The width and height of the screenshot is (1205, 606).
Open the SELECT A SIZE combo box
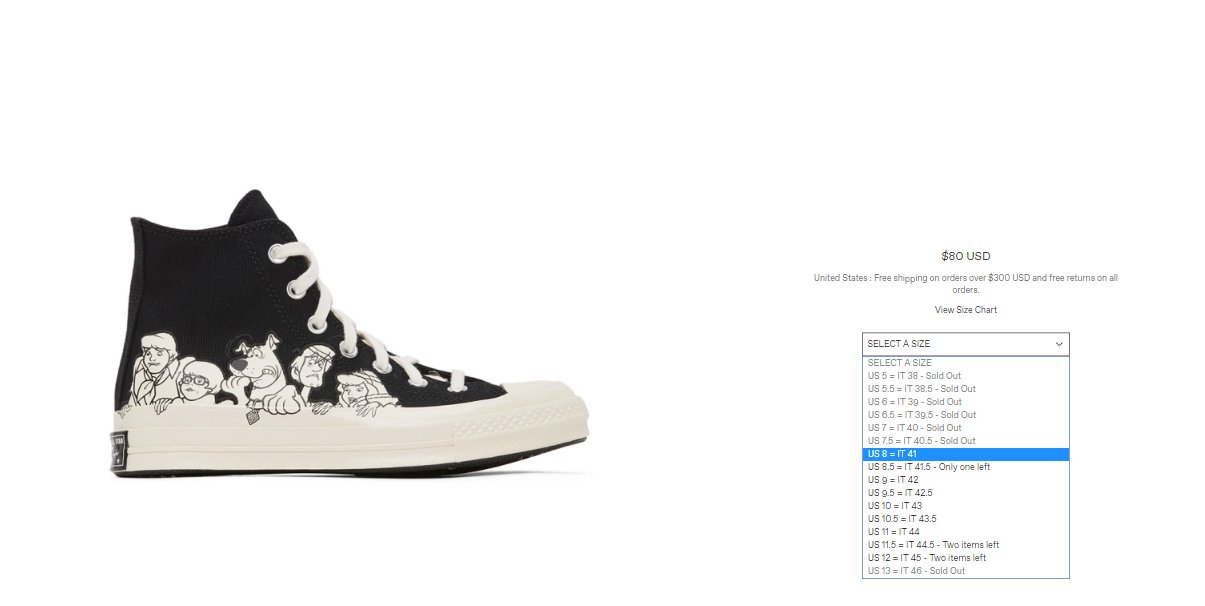click(966, 344)
